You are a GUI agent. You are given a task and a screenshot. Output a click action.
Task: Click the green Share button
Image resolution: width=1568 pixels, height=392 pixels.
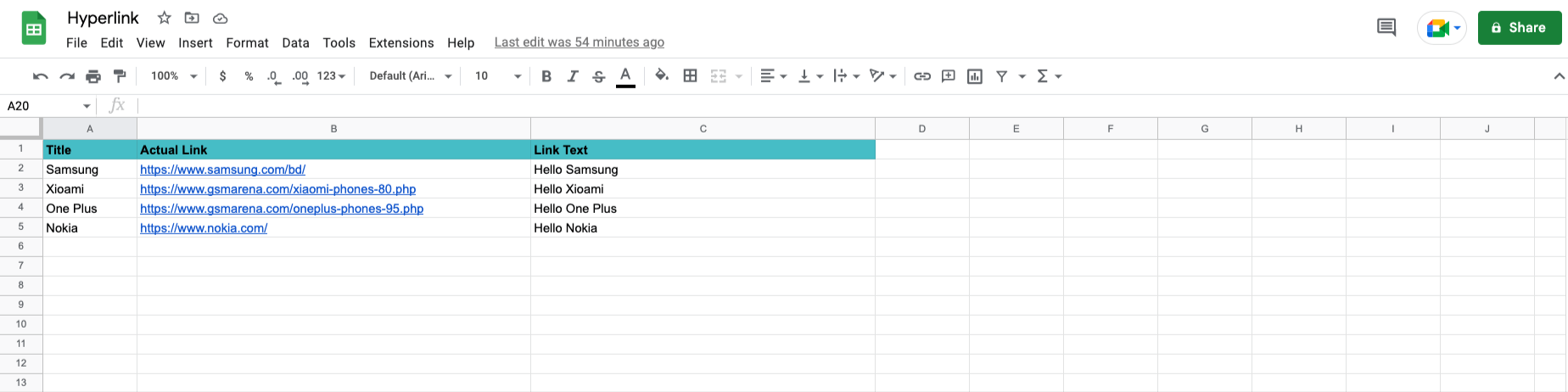point(1520,28)
